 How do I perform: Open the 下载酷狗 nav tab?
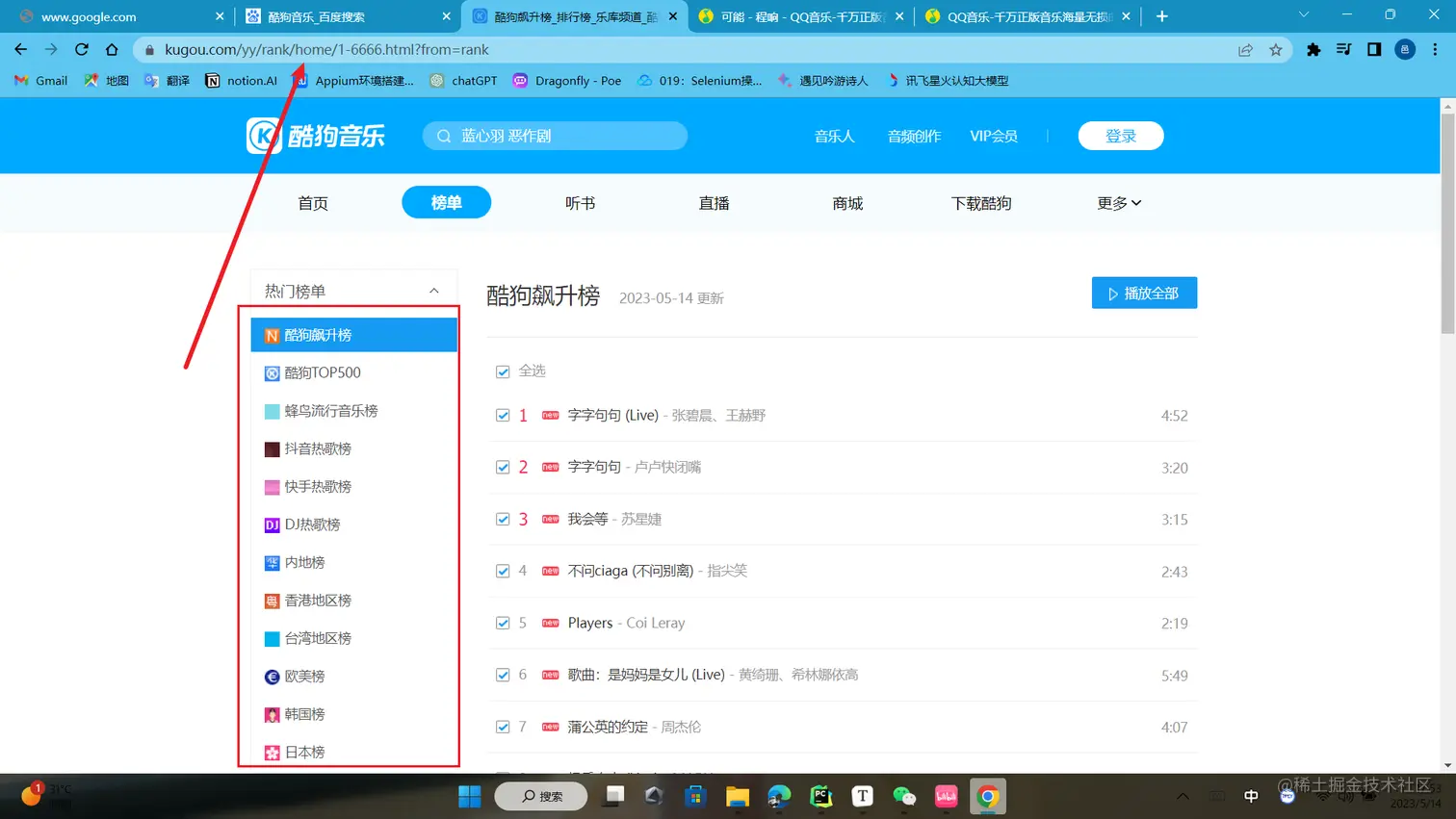(x=981, y=203)
